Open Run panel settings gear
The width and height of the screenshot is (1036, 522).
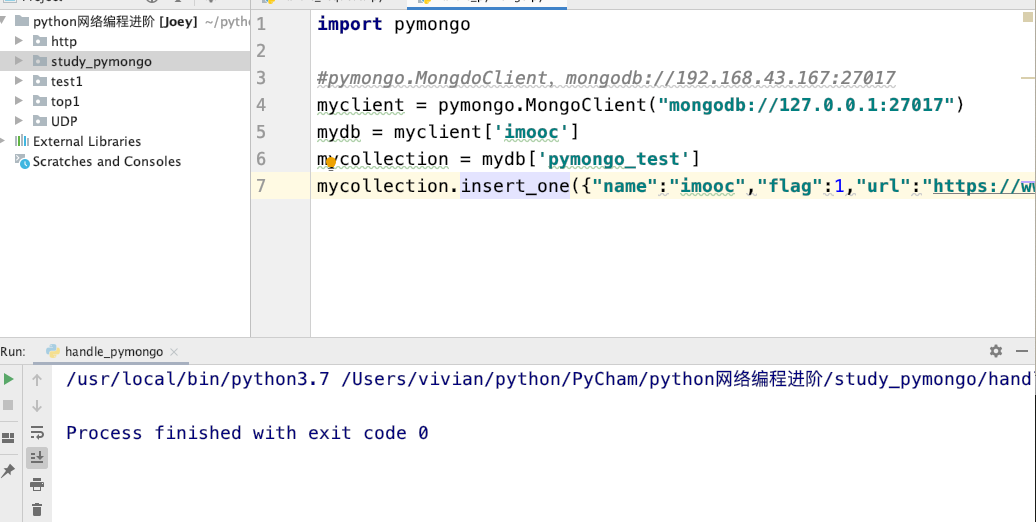click(996, 351)
